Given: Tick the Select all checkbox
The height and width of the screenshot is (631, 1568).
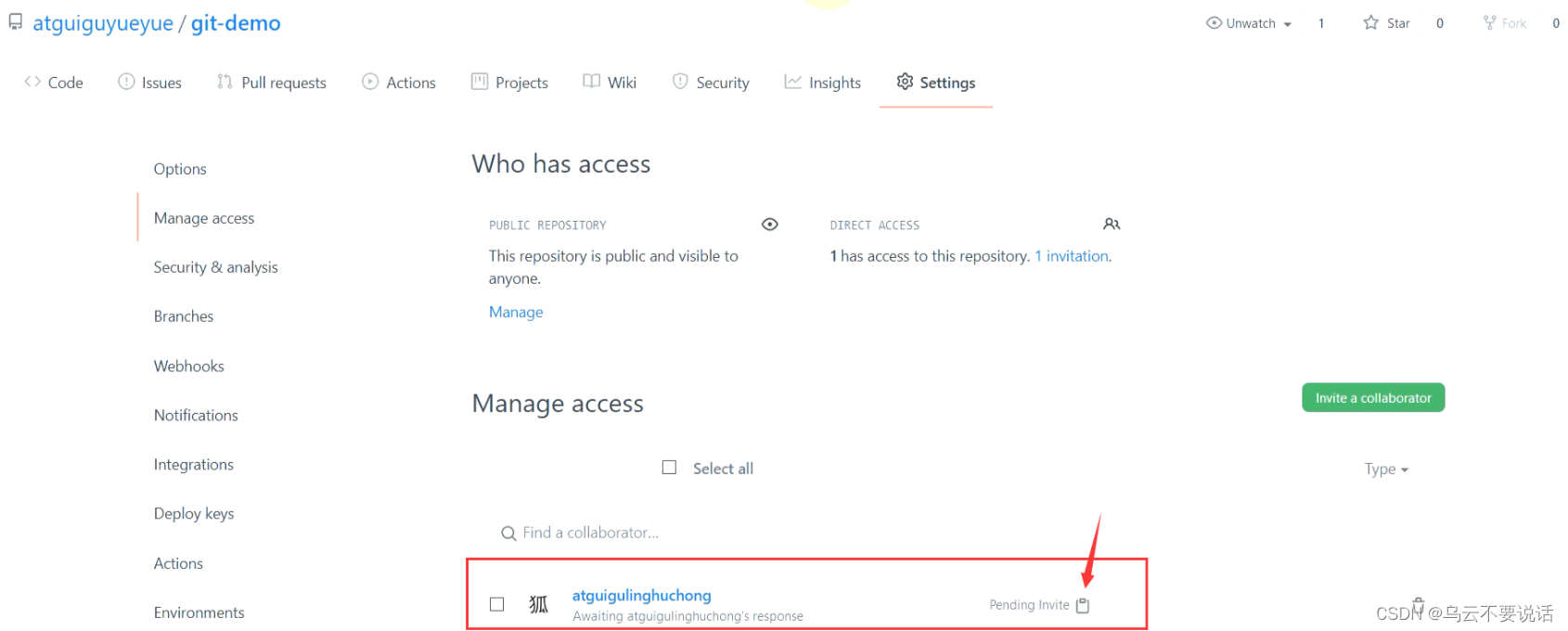Looking at the screenshot, I should (x=669, y=468).
